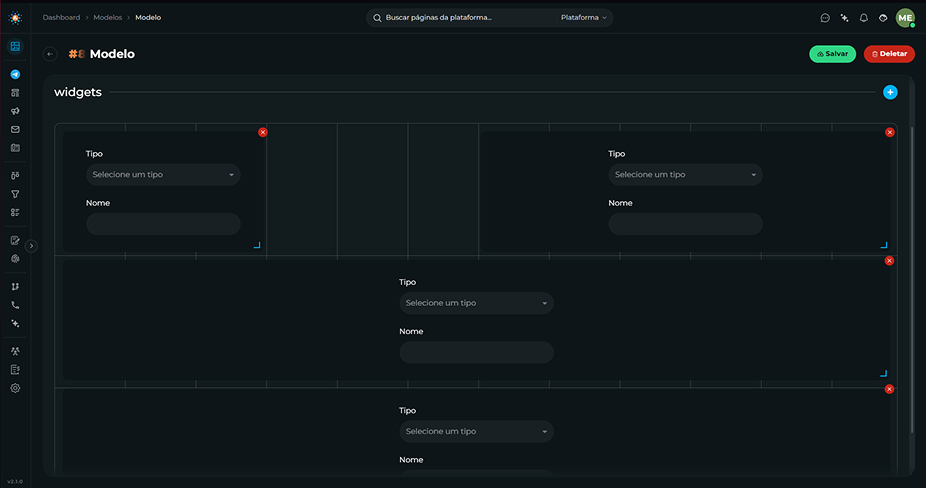The height and width of the screenshot is (488, 926).
Task: Open the Telegram paper-plane sidebar icon
Action: (15, 74)
